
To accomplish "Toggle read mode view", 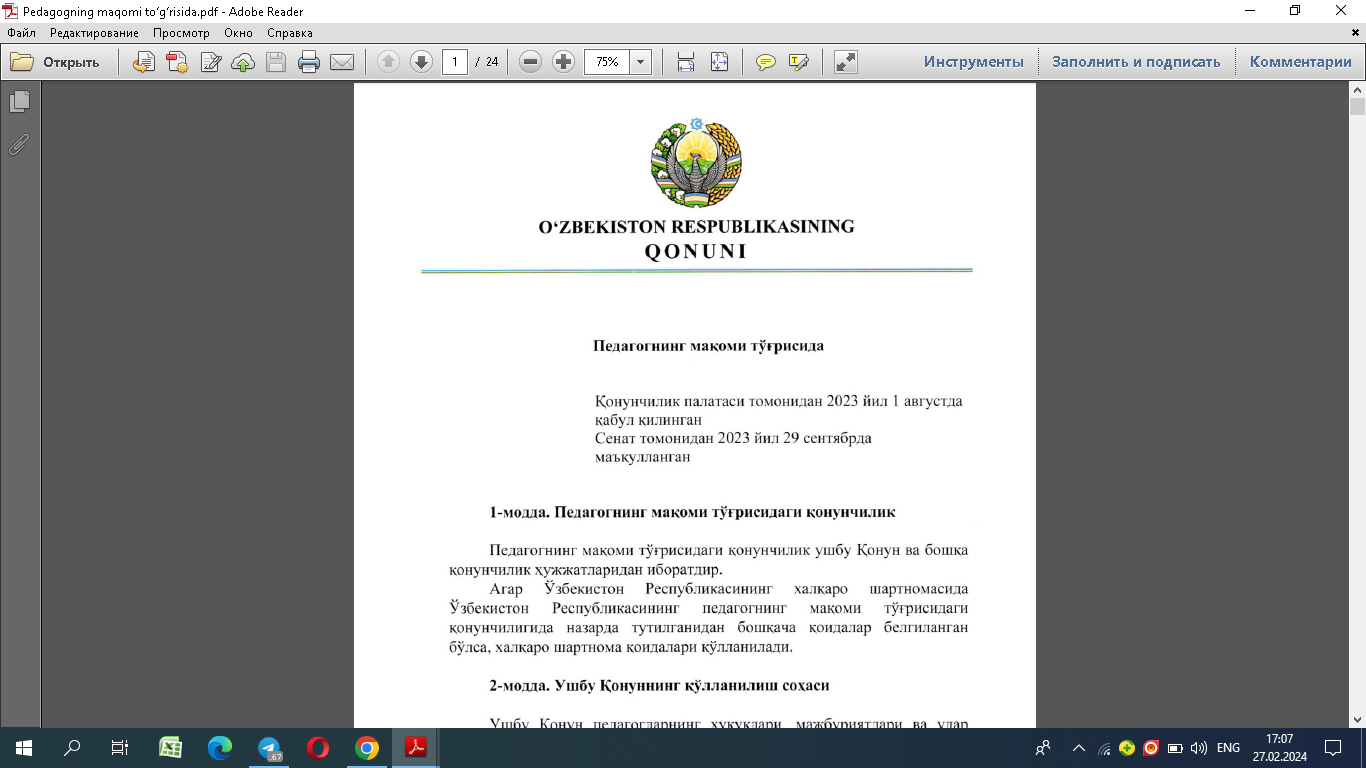I will [845, 62].
